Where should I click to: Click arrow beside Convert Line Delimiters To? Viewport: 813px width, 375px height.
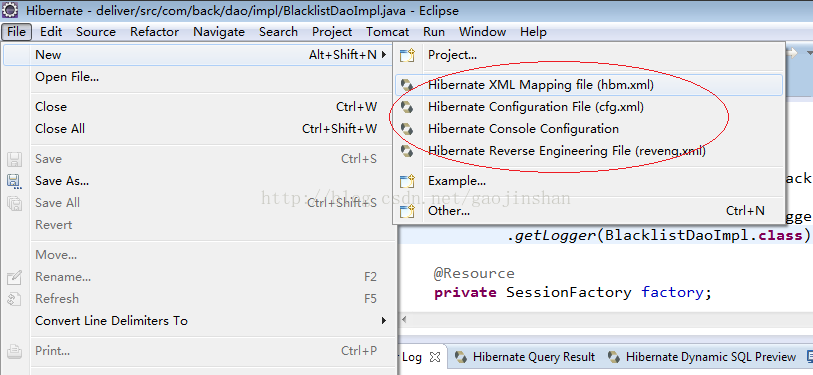pyautogui.click(x=384, y=321)
